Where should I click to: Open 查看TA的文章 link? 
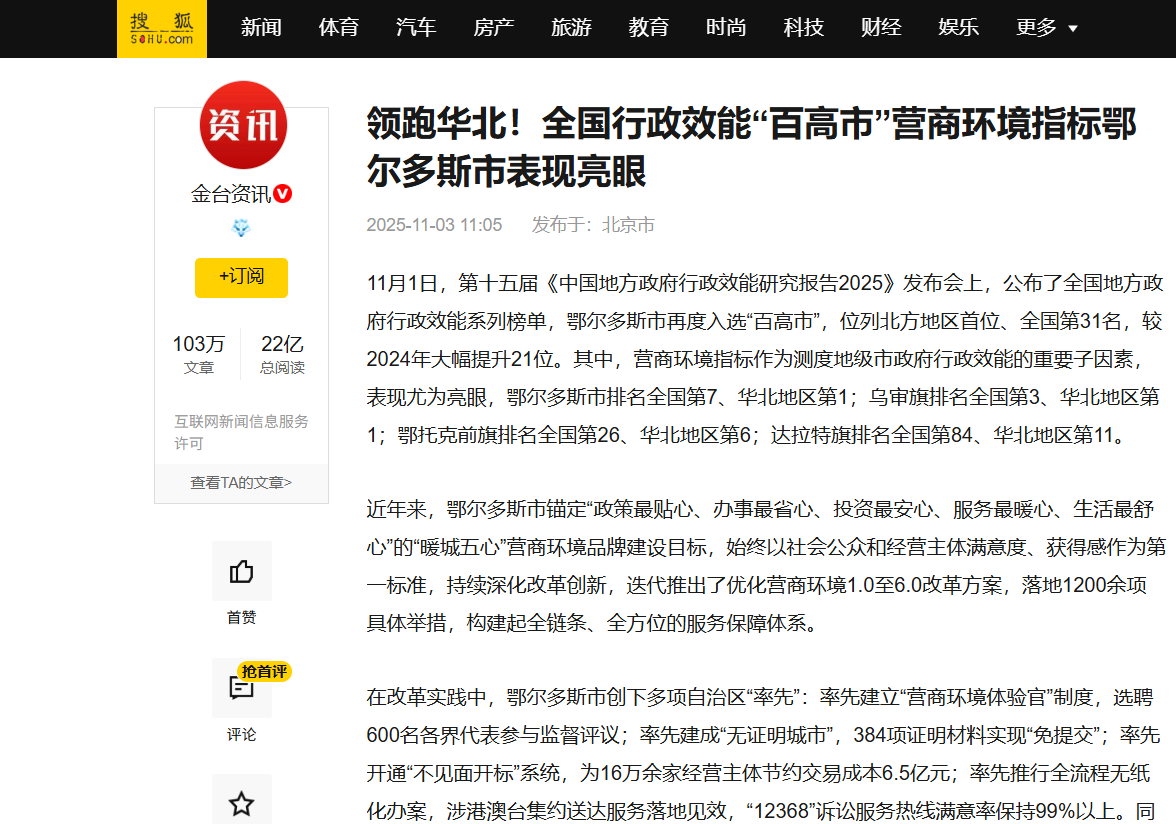coord(241,483)
